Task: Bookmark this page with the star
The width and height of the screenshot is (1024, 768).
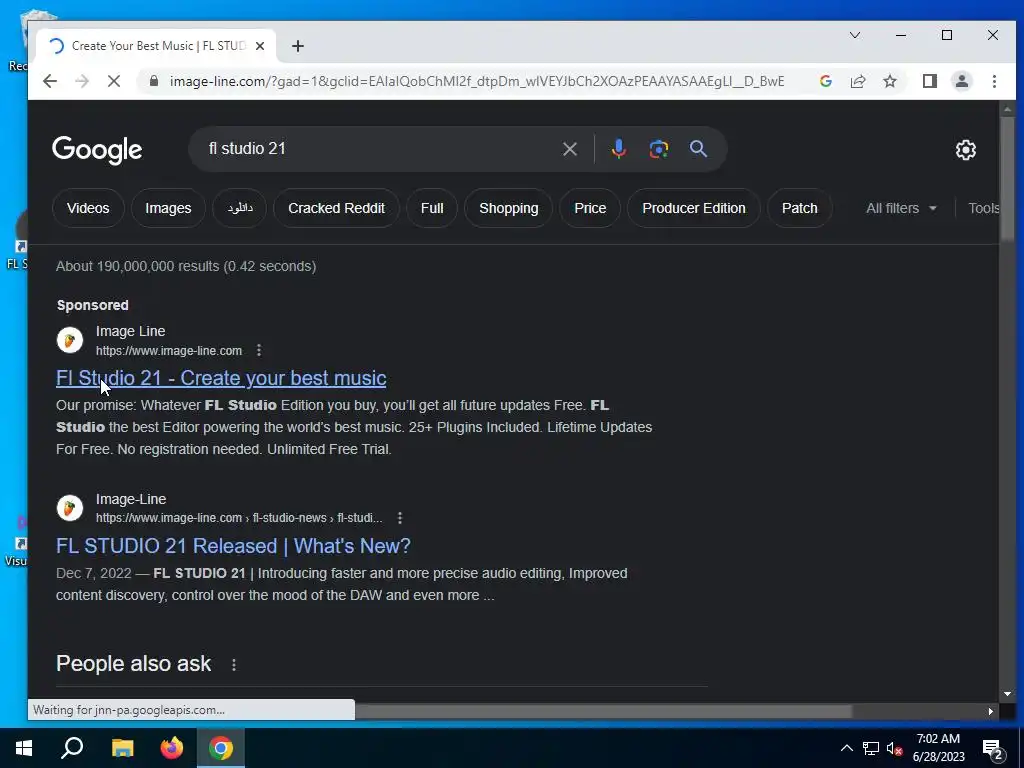Action: pyautogui.click(x=890, y=81)
